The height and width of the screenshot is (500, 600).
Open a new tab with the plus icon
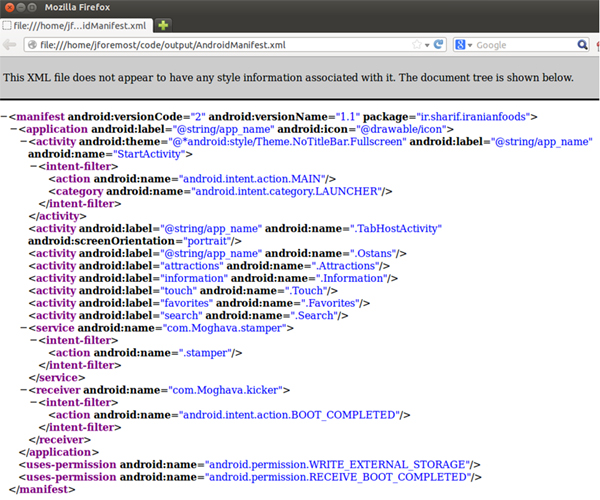click(163, 26)
